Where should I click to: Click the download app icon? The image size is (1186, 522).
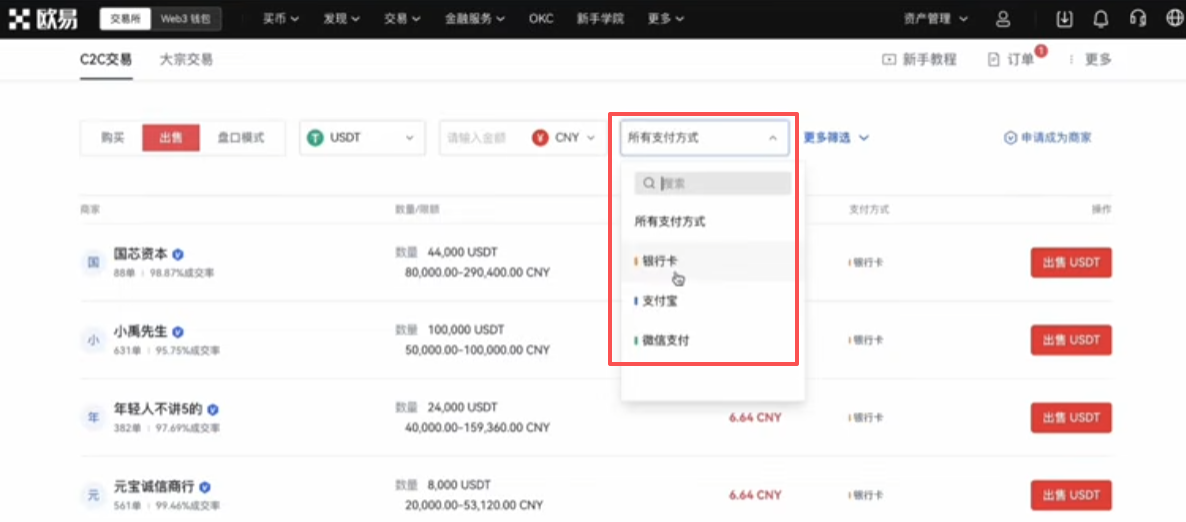[1064, 19]
